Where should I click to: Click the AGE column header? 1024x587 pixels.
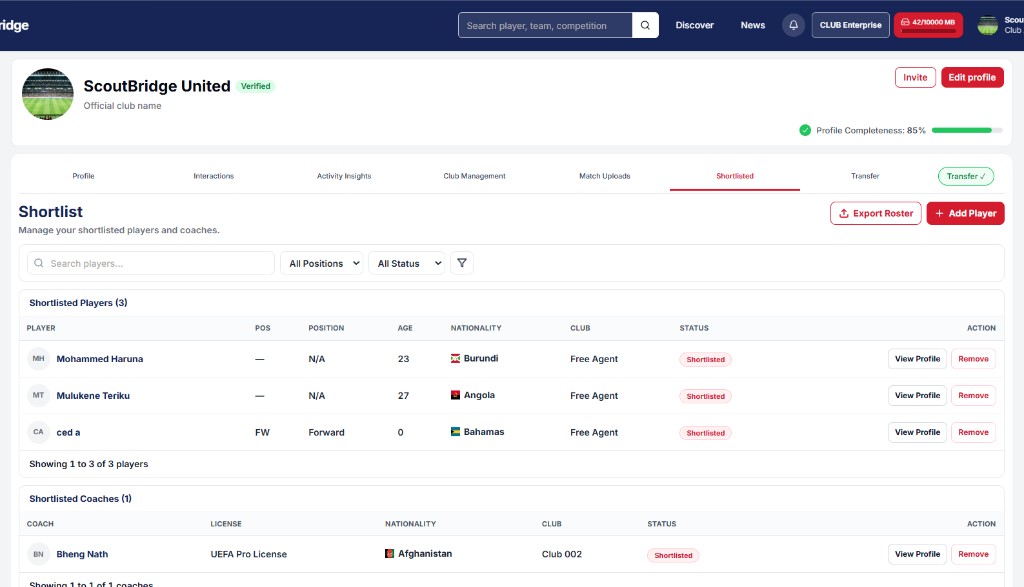click(405, 328)
